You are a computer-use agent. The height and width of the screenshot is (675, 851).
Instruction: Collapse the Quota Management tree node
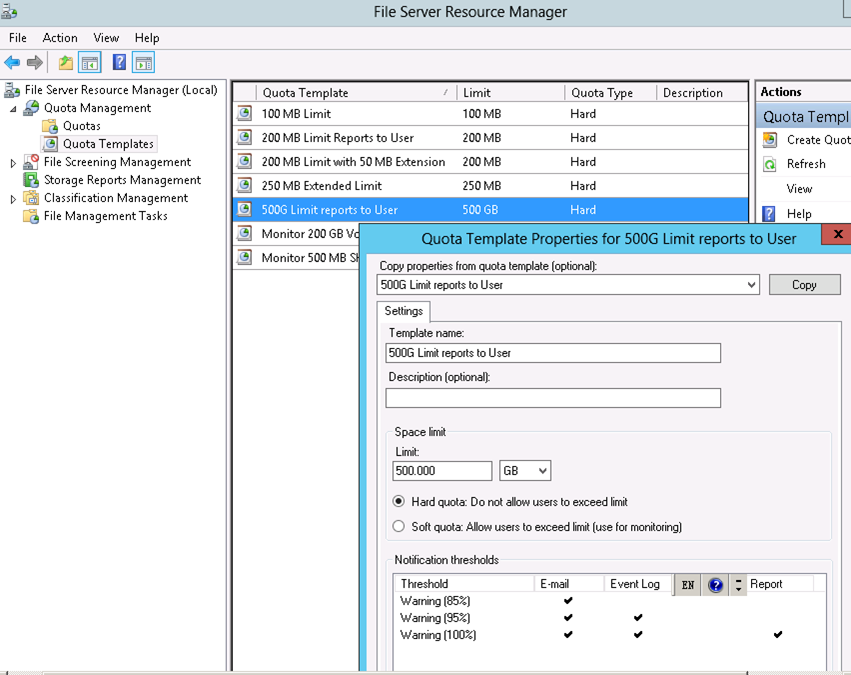pos(13,109)
